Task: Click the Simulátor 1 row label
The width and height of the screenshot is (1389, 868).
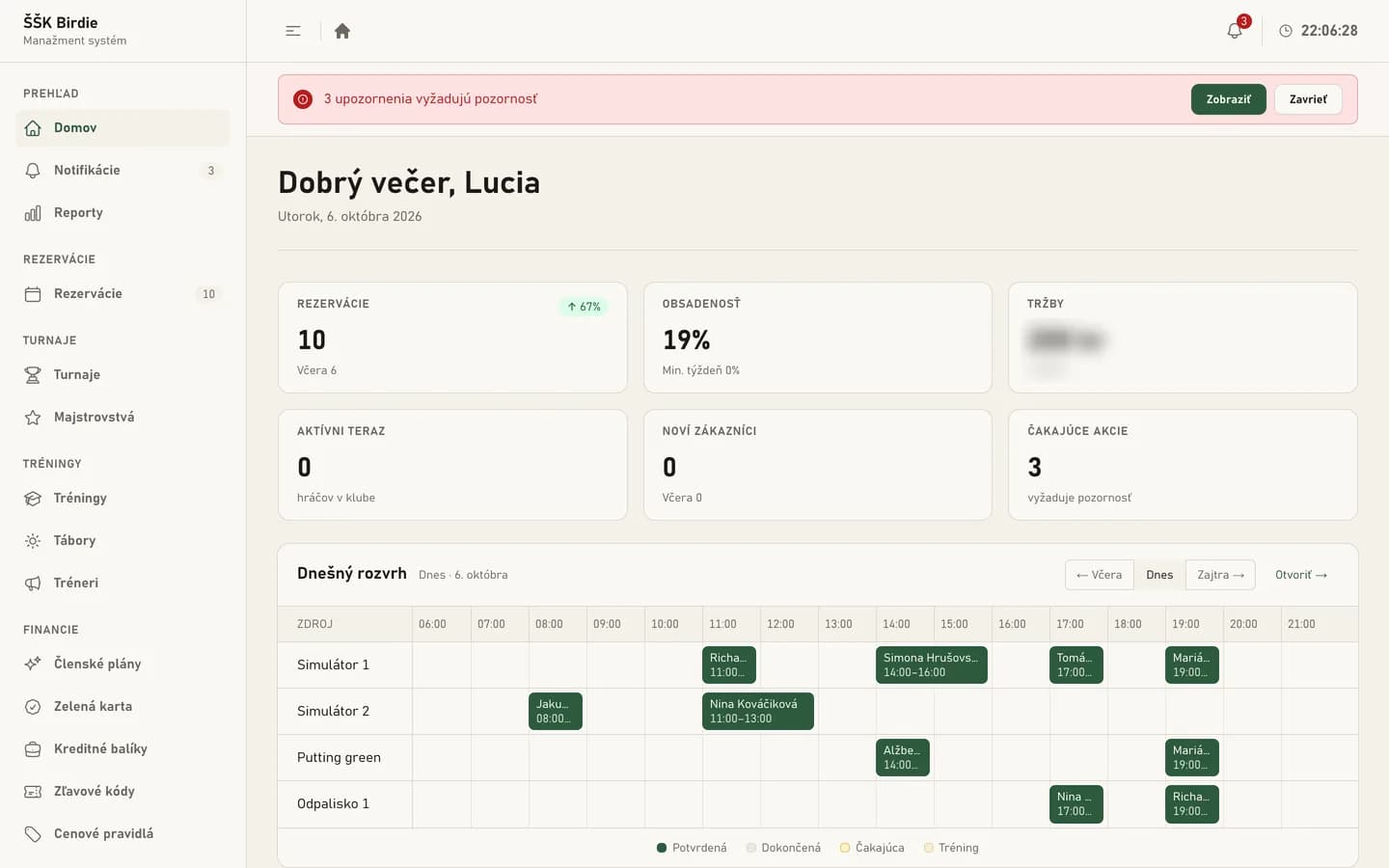Action: pos(333,665)
